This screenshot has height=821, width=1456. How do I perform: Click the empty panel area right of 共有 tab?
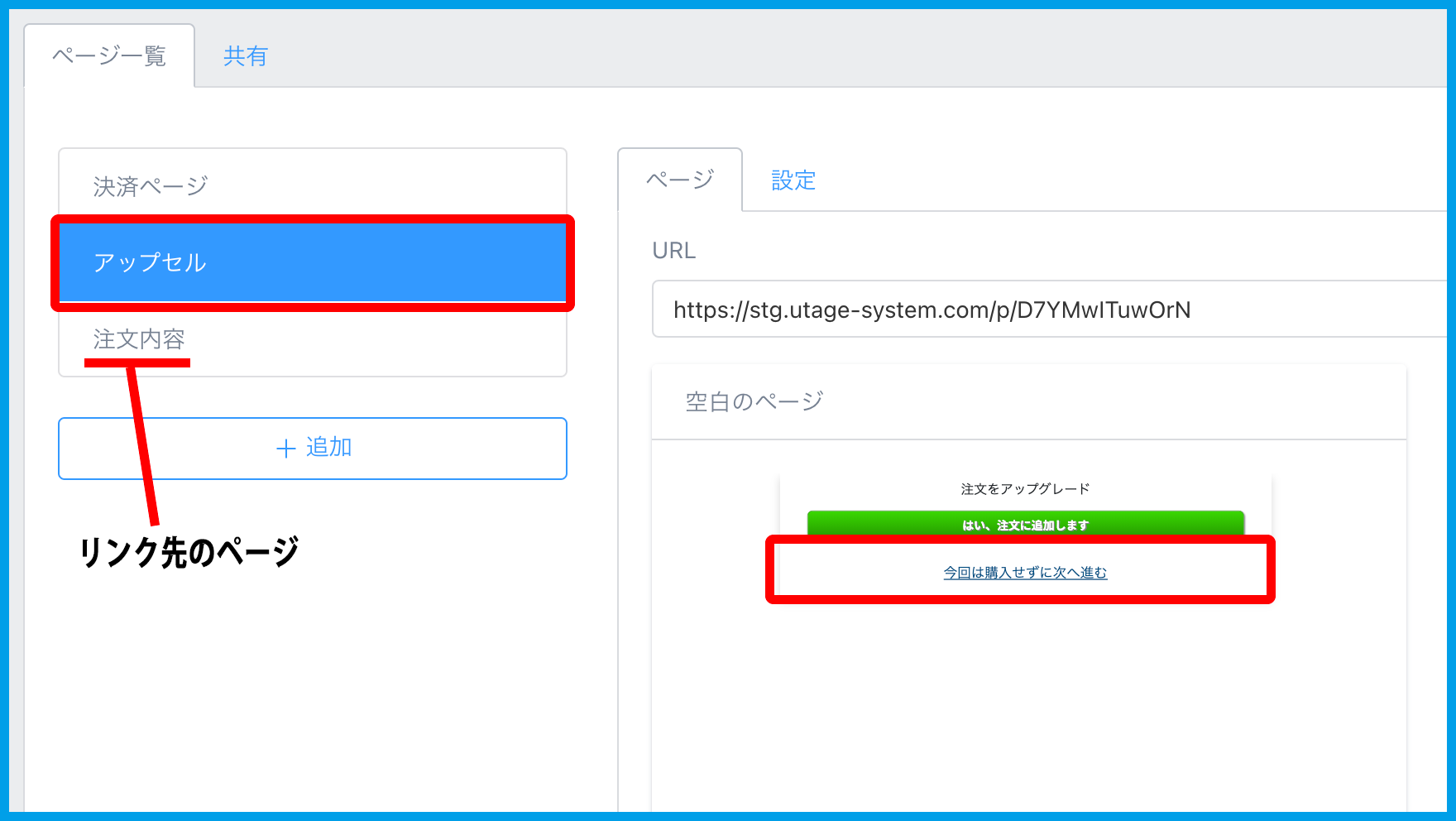point(827,56)
